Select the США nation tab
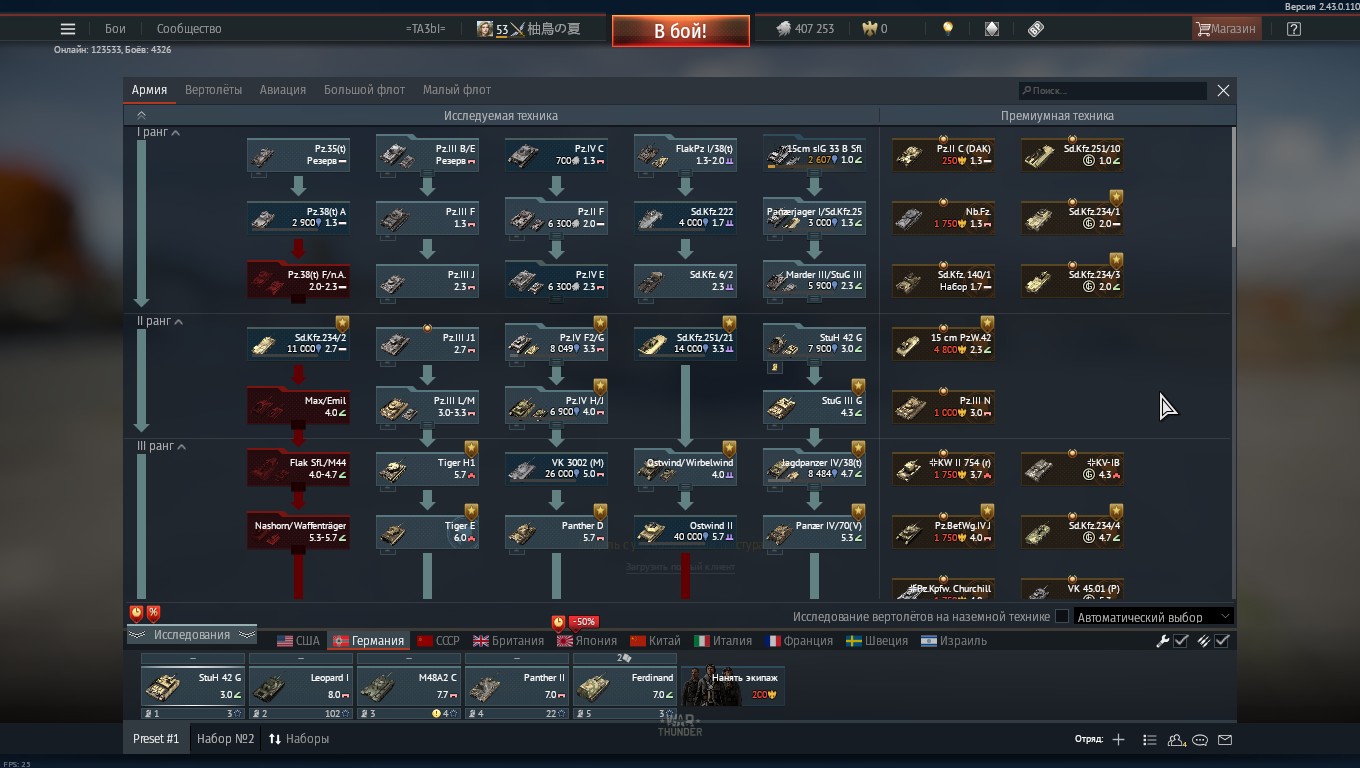This screenshot has width=1360, height=768. point(298,641)
